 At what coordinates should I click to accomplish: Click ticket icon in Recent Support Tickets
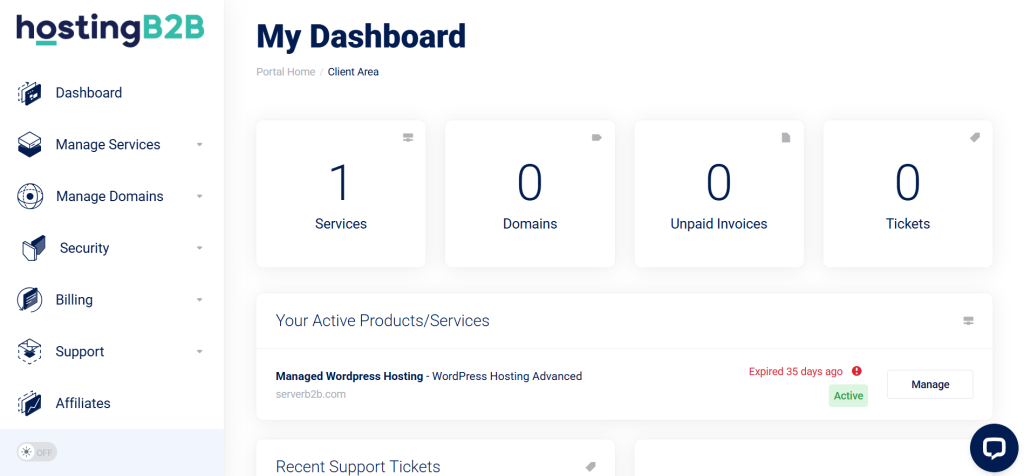click(x=591, y=467)
